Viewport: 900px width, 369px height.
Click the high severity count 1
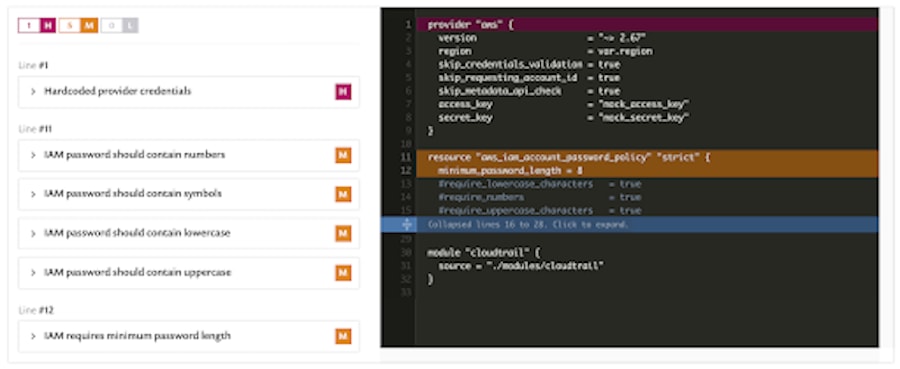(x=29, y=26)
